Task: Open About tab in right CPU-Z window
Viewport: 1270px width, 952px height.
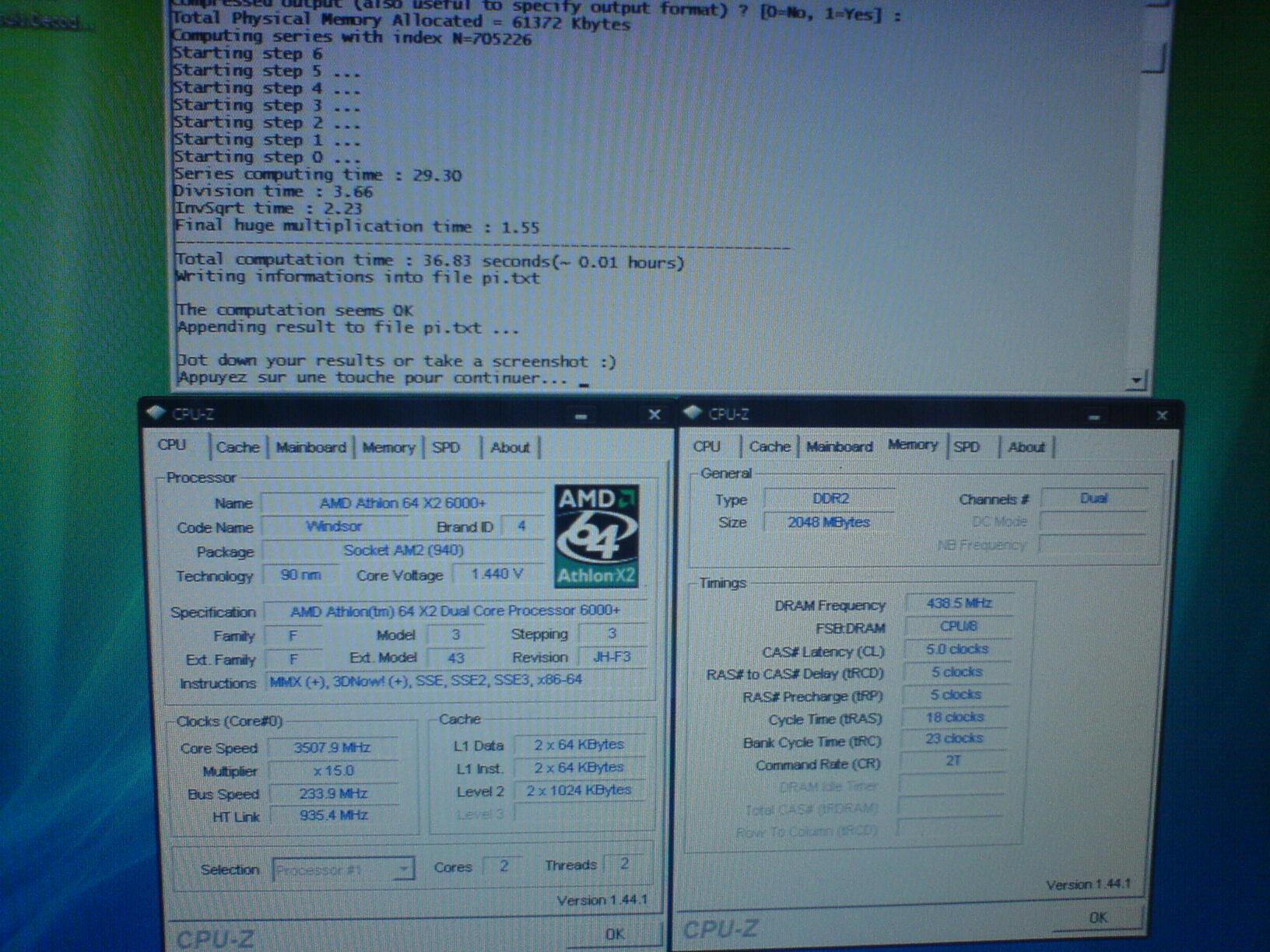Action: pos(1026,446)
